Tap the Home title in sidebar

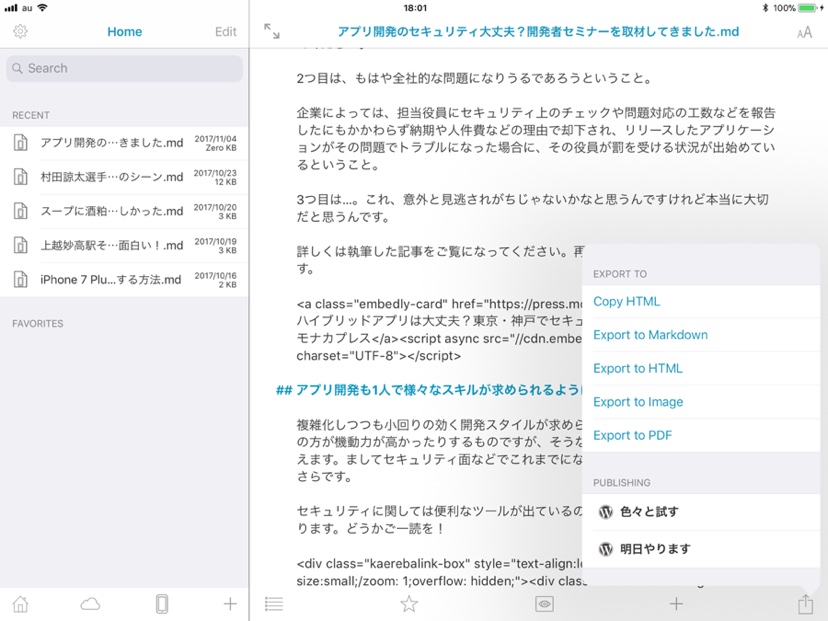coord(125,32)
